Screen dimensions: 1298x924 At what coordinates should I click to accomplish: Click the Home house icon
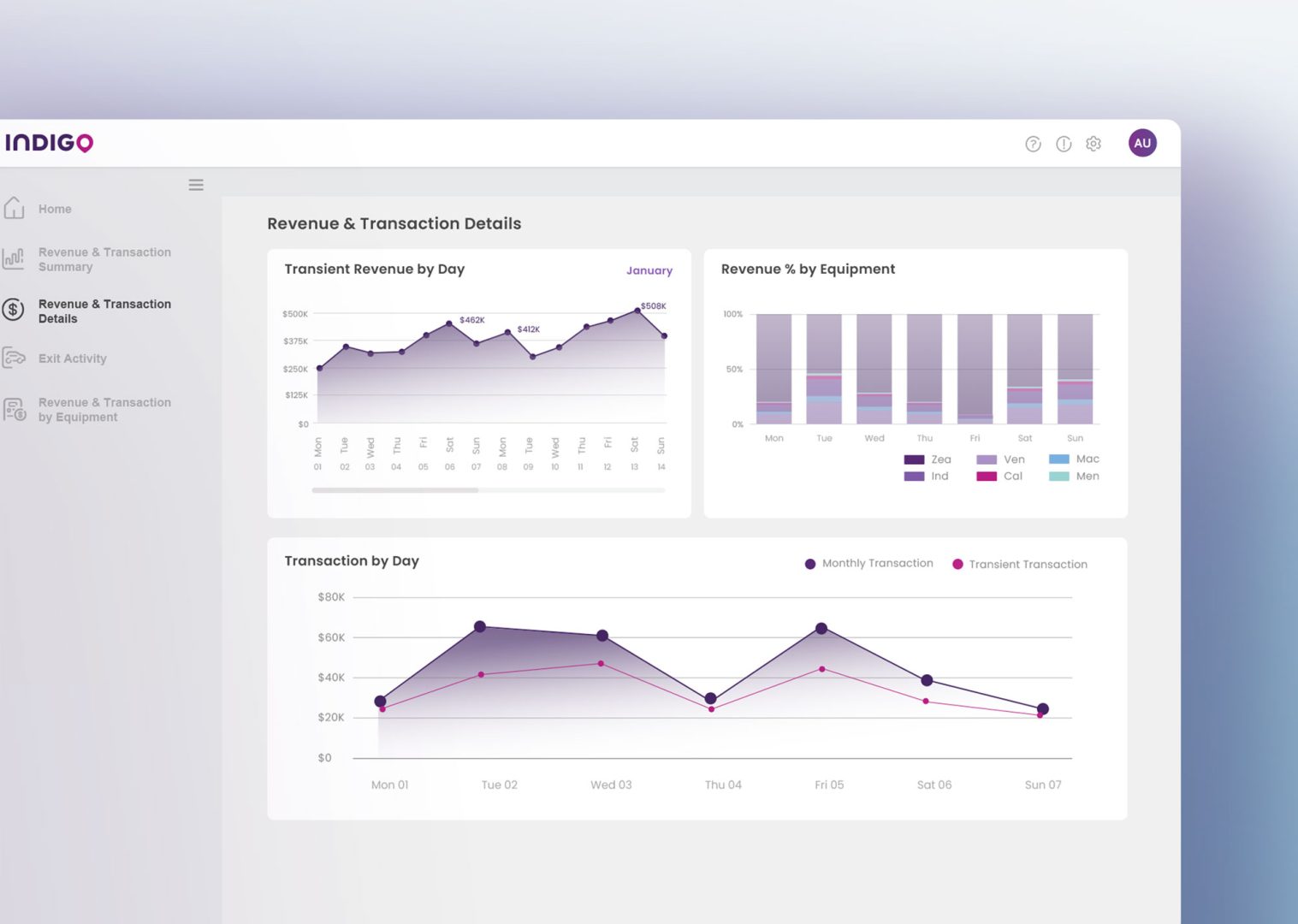14,208
